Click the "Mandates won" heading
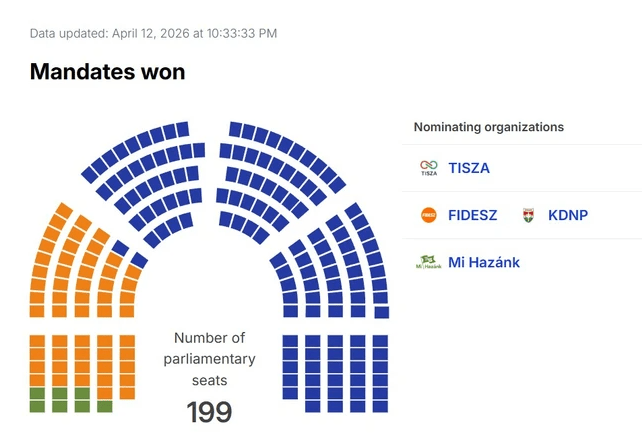 pos(107,72)
